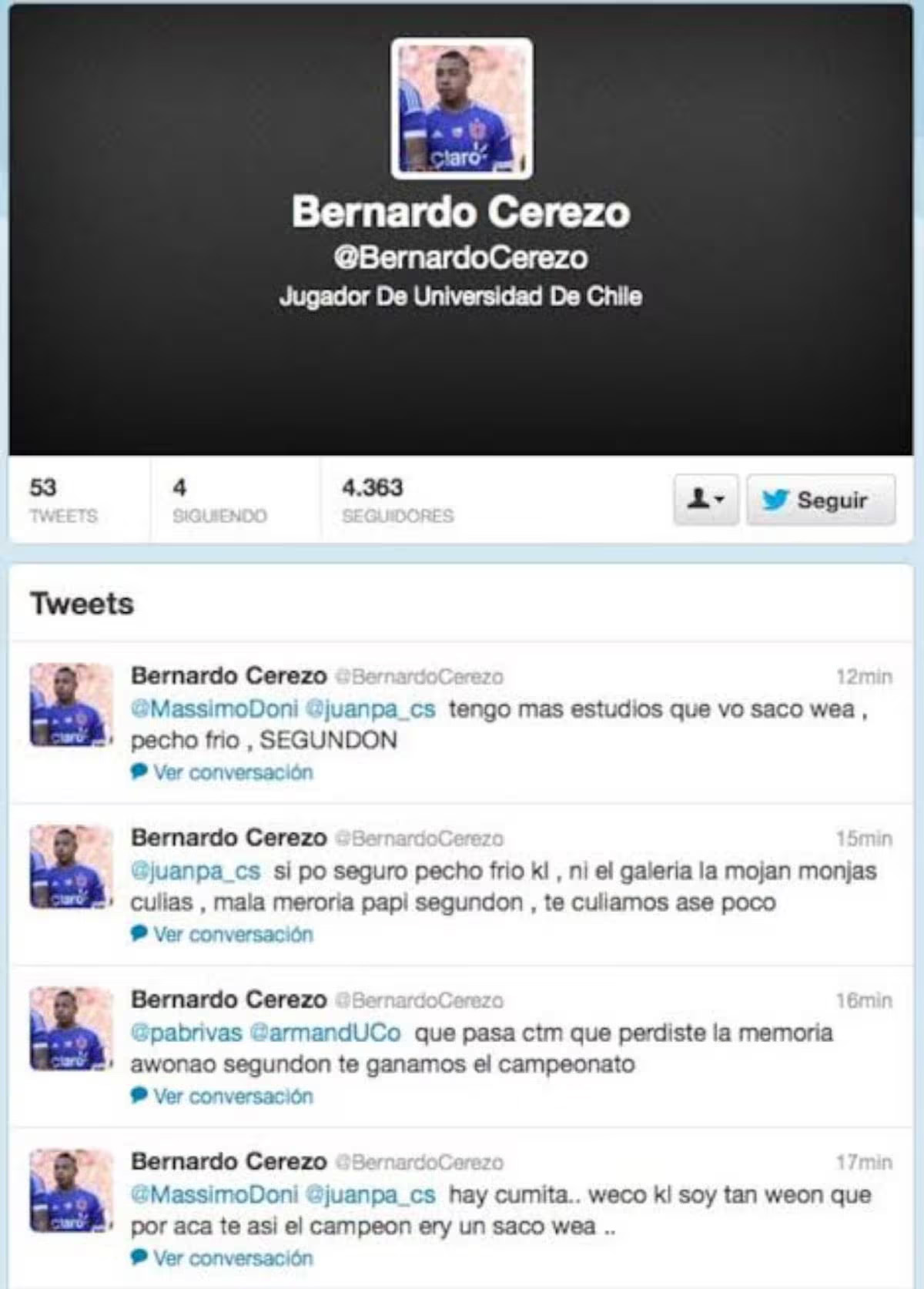Screen dimensions: 924x1289
Task: Expand Ver conversación on the 12min tweet
Action: [x=222, y=772]
